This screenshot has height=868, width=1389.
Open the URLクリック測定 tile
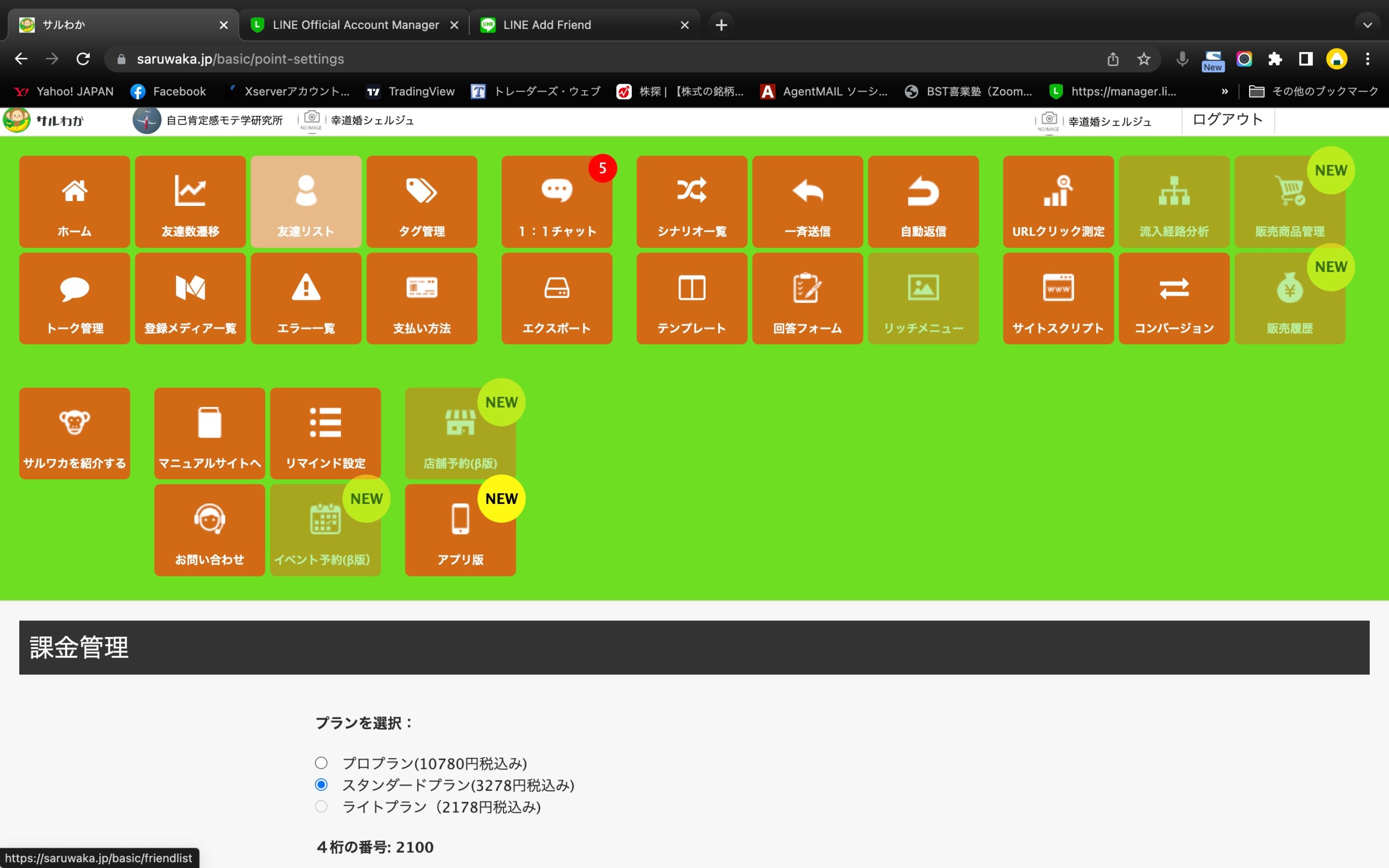tap(1058, 202)
